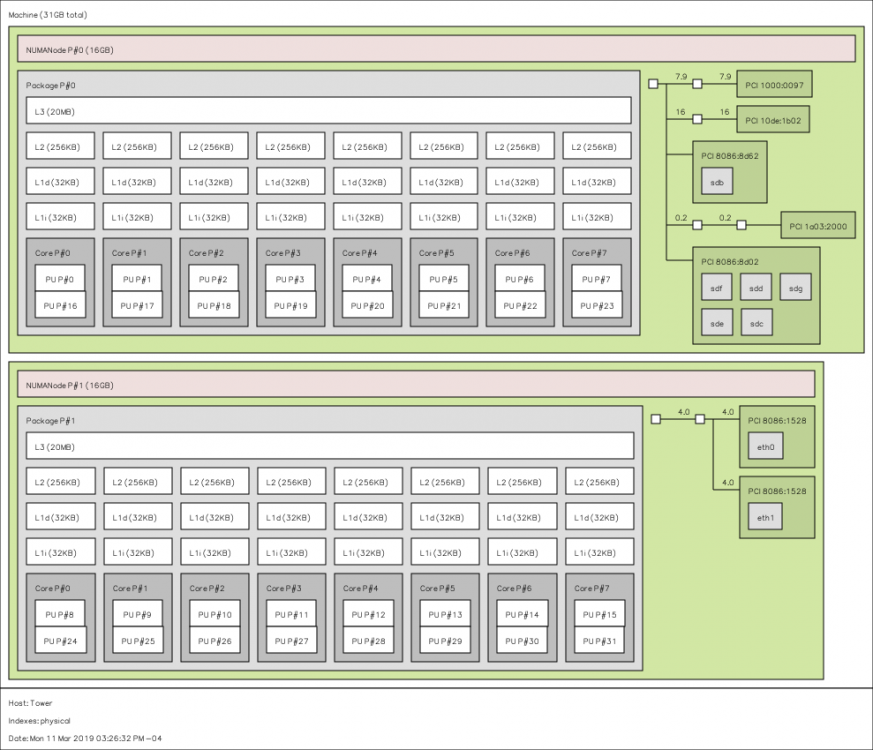Image resolution: width=873 pixels, height=750 pixels.
Task: Select the PU P#10 box
Action: coord(215,613)
